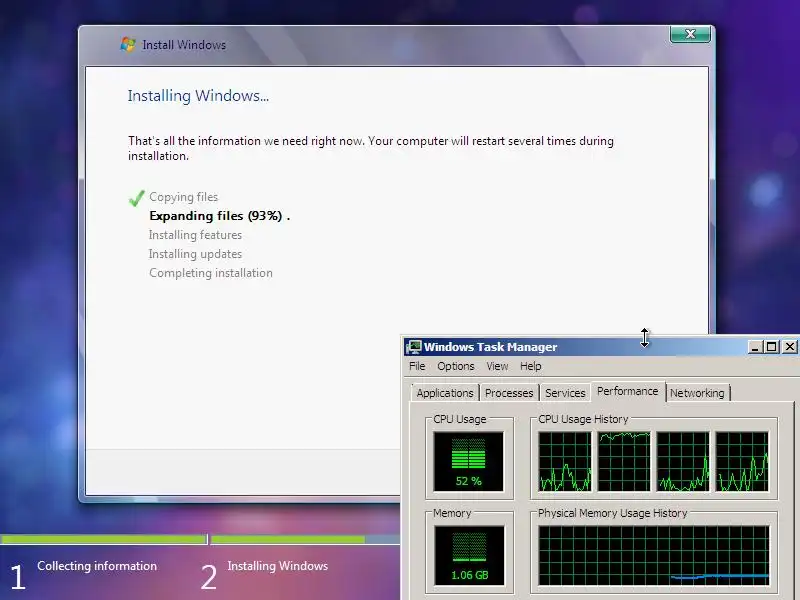800x600 pixels.
Task: Switch to the Applications tab
Action: coord(445,393)
